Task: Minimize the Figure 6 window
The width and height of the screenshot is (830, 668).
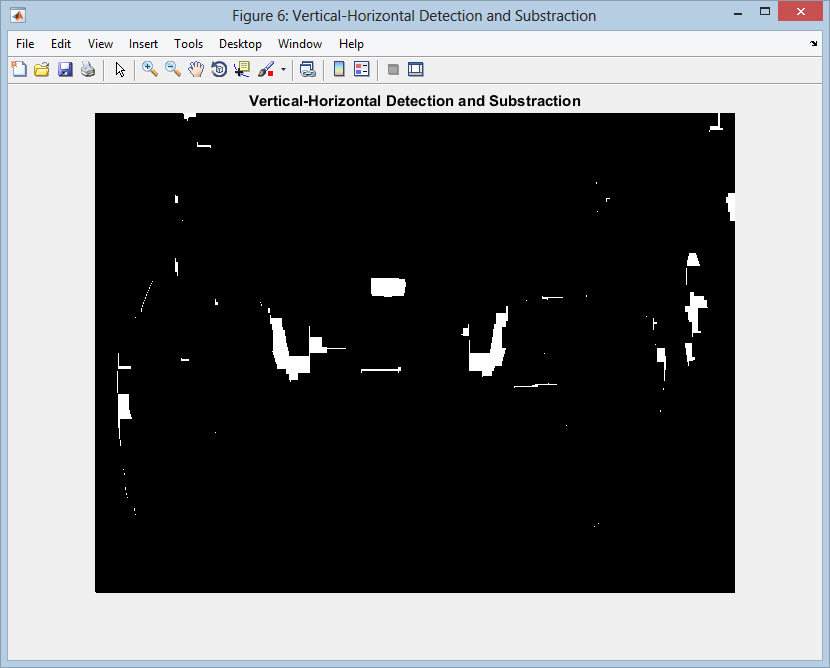Action: [738, 12]
